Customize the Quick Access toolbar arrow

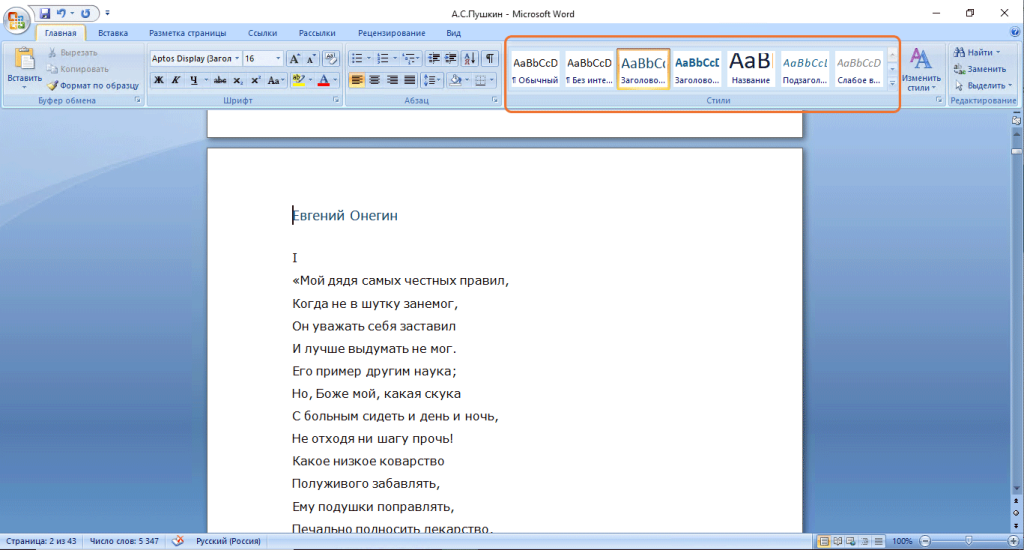point(107,13)
